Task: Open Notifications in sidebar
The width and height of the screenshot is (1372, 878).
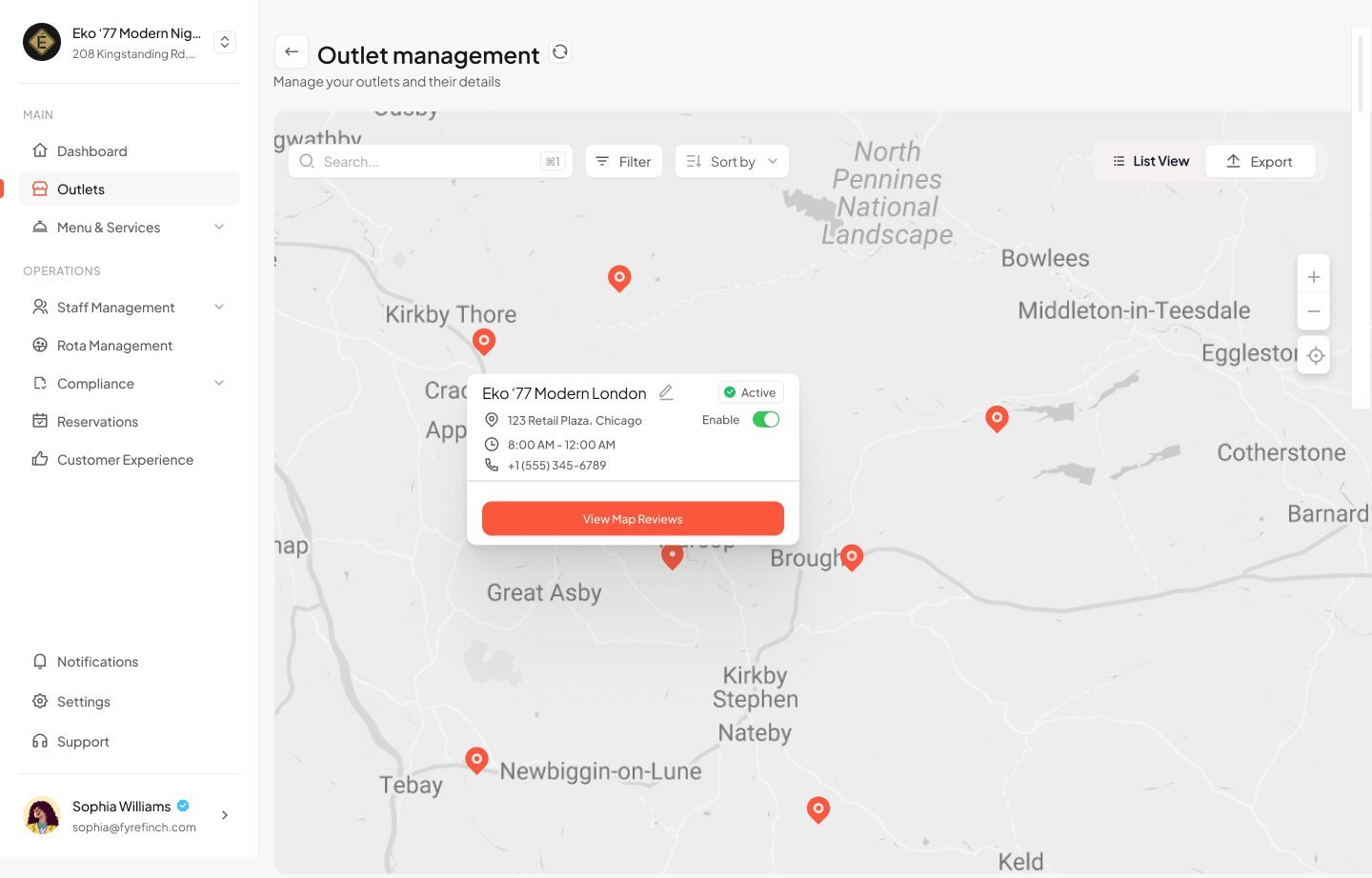Action: tap(130, 661)
